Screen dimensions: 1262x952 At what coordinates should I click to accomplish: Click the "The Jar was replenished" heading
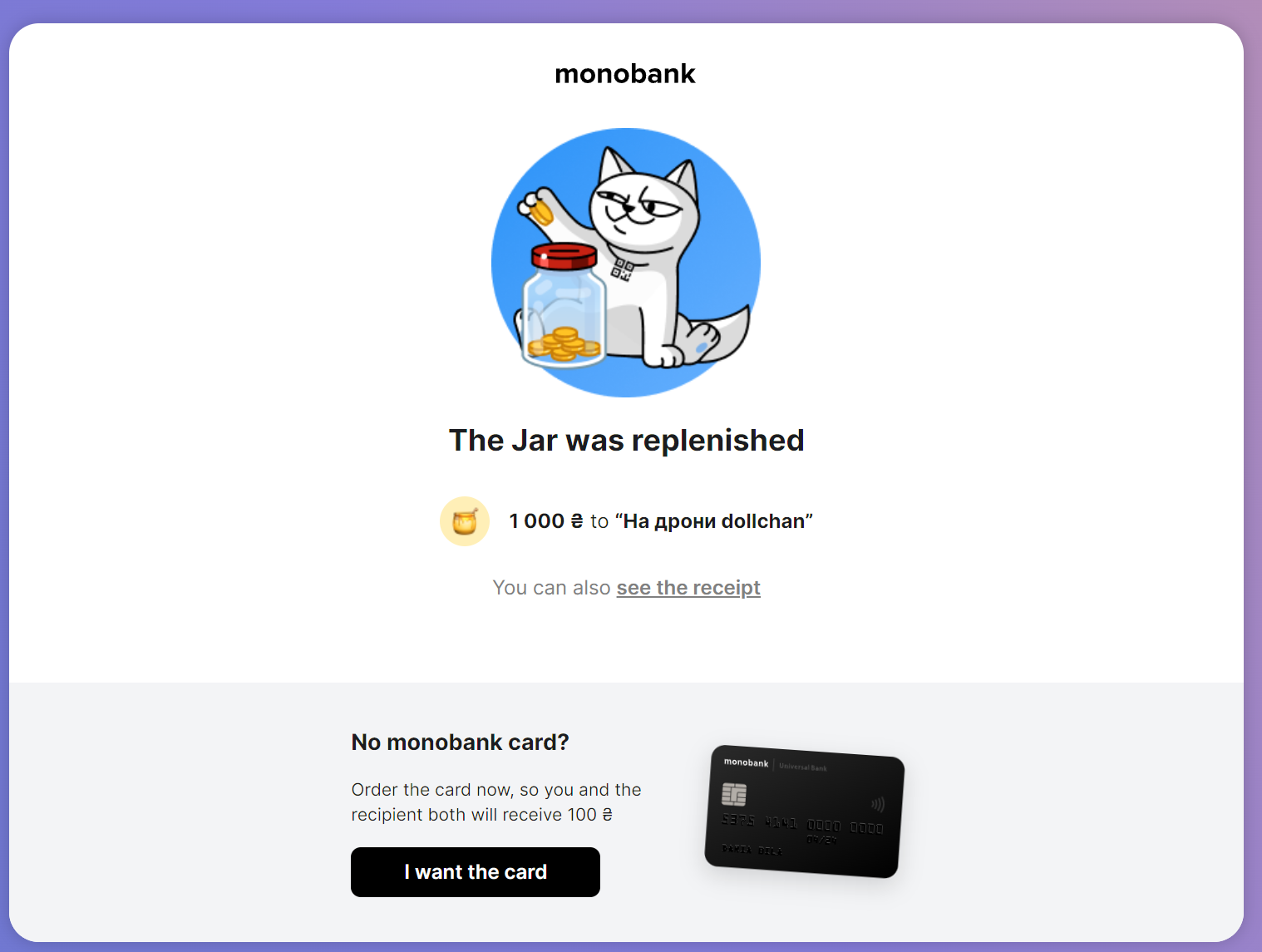(627, 441)
